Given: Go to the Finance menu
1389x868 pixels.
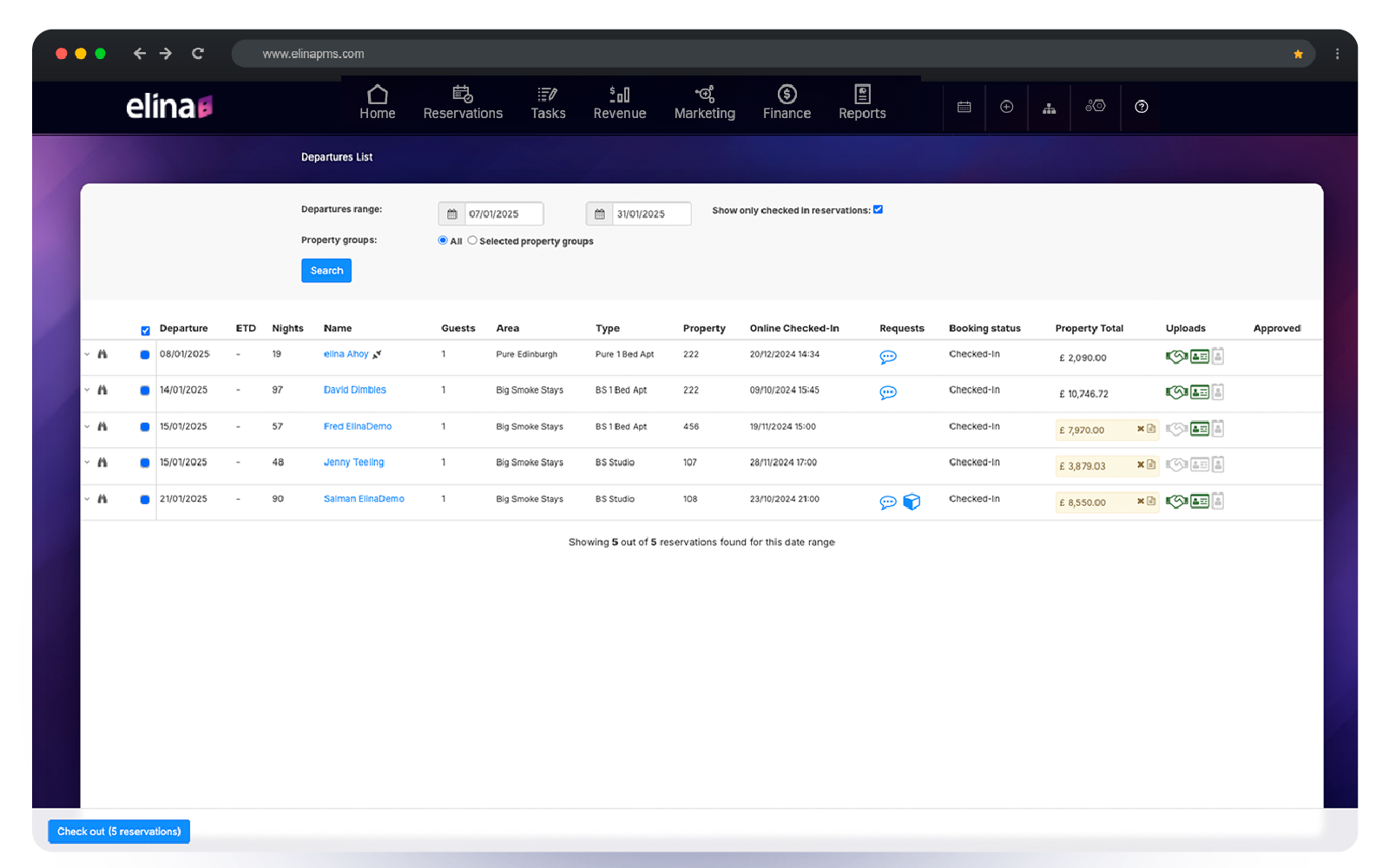Looking at the screenshot, I should 787,103.
